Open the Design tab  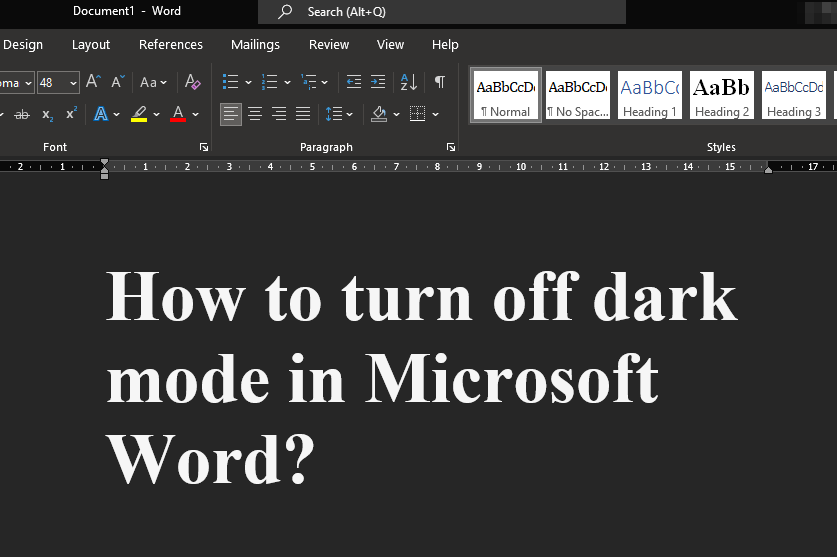point(22,45)
